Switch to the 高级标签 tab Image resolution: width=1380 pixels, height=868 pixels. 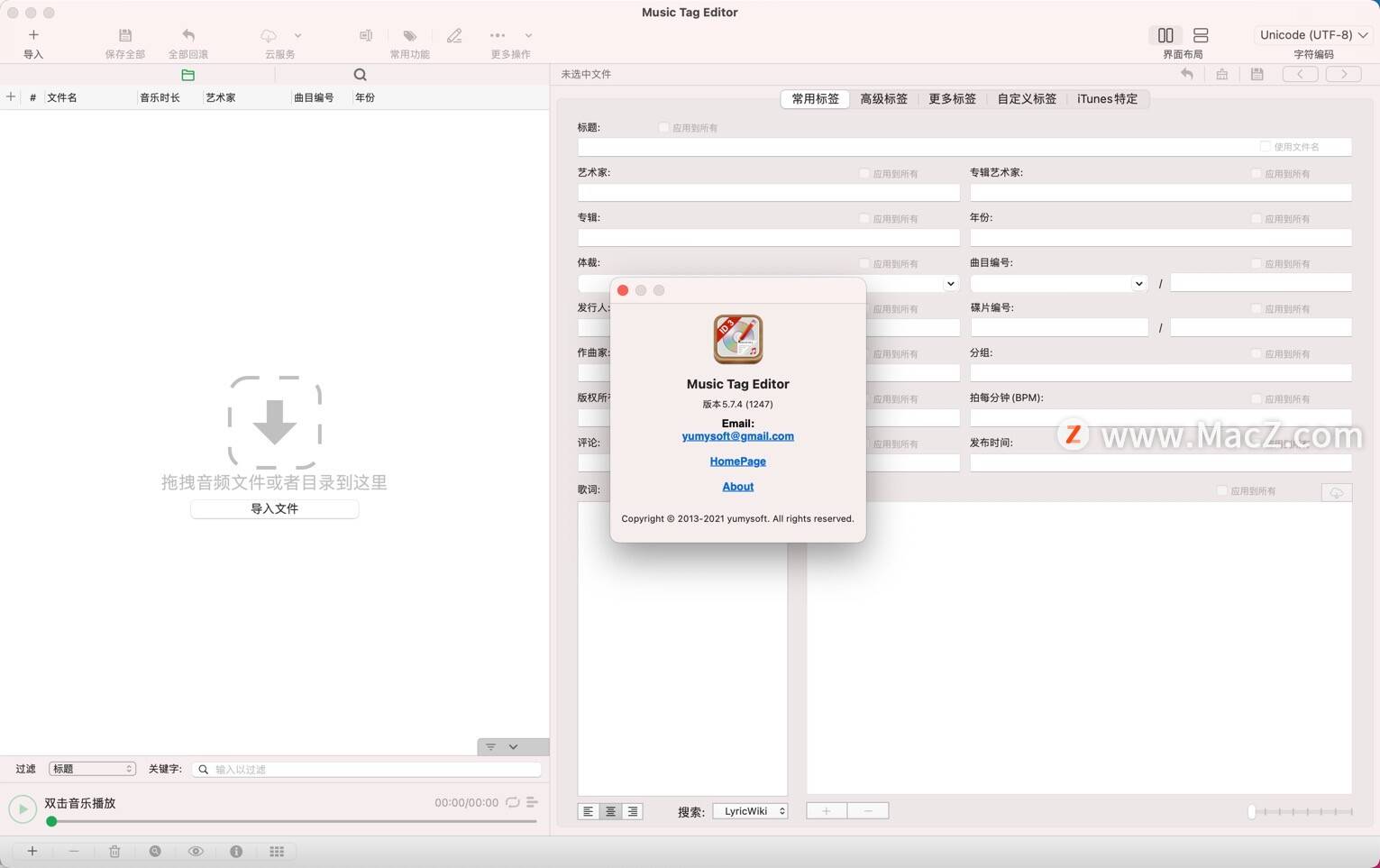(883, 99)
